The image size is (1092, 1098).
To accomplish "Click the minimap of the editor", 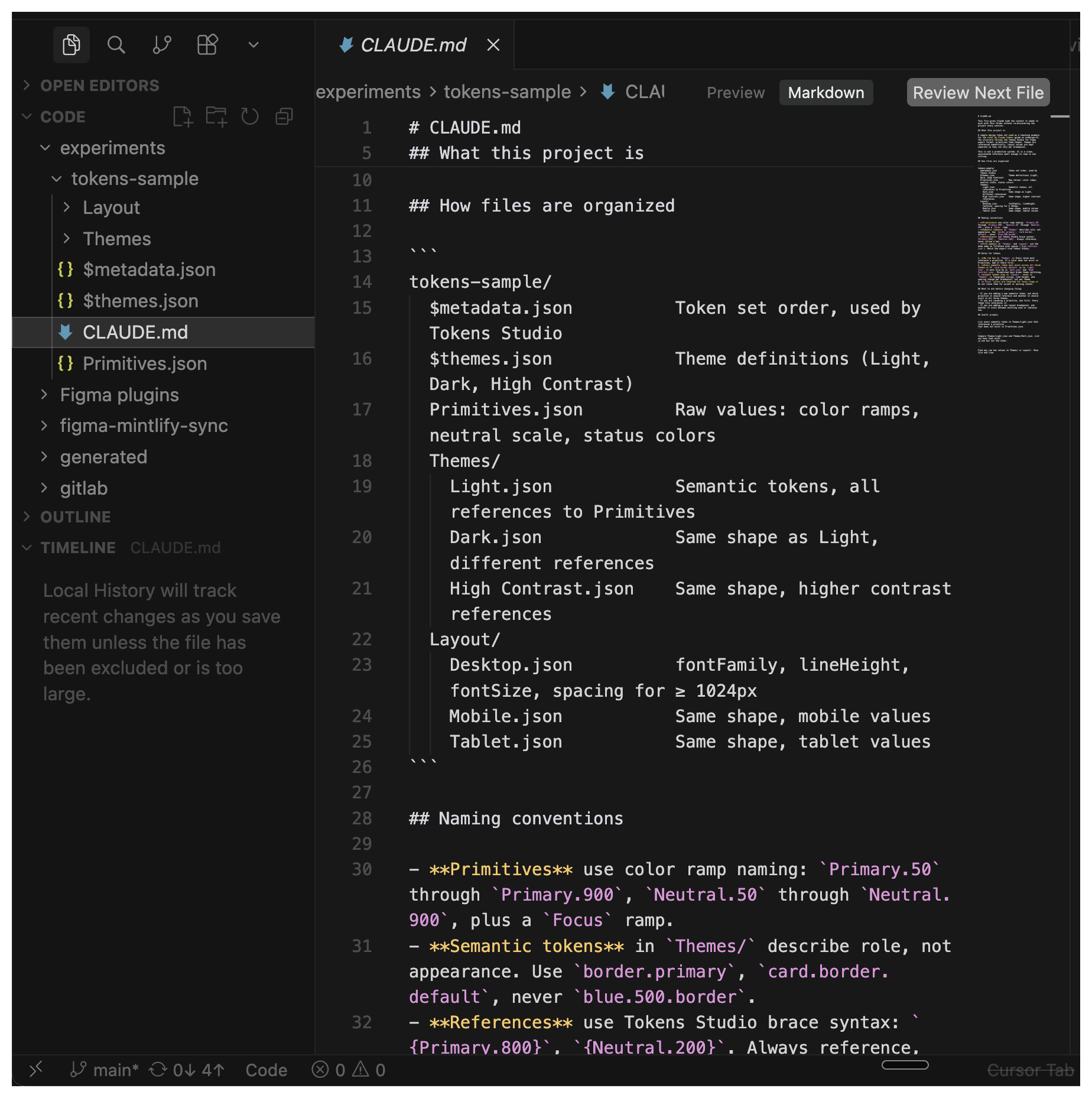I will point(1010,235).
